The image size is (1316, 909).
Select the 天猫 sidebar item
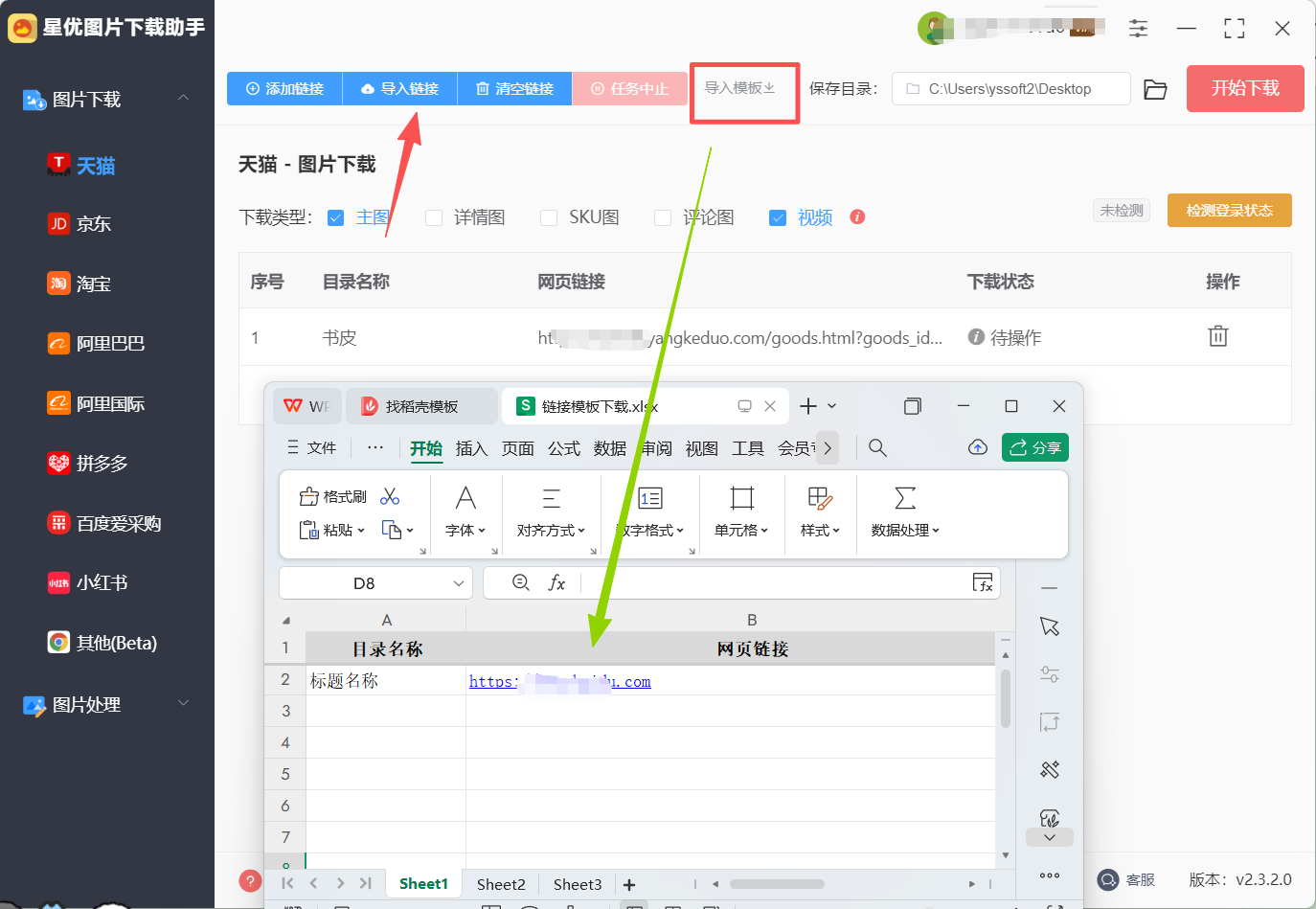(81, 166)
